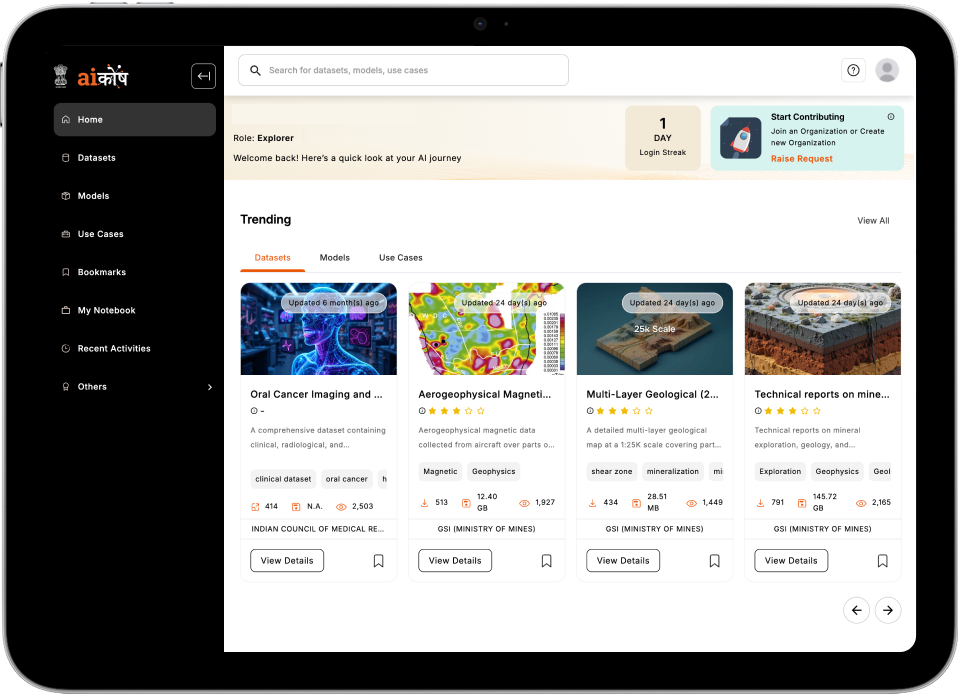Screen dimensions: 958x696
Task: Open Datasets from the sidebar
Action: tap(96, 158)
